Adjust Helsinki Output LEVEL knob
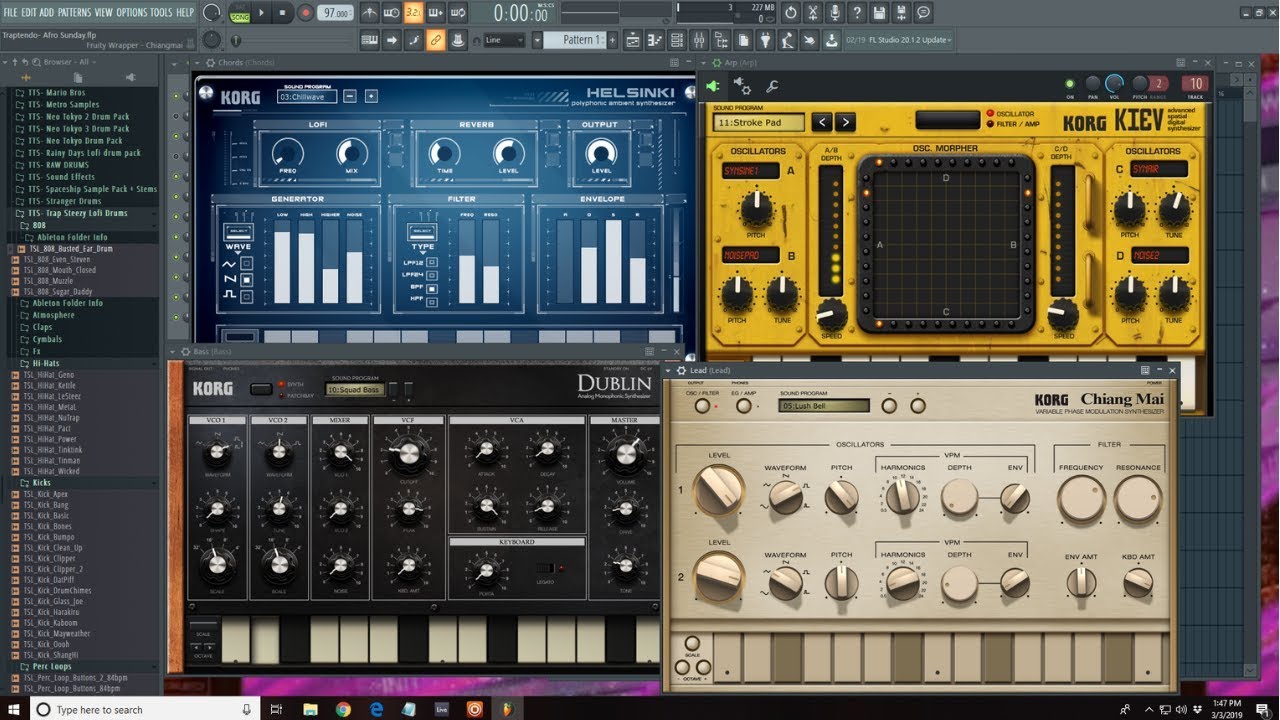This screenshot has width=1280, height=720. 600,152
